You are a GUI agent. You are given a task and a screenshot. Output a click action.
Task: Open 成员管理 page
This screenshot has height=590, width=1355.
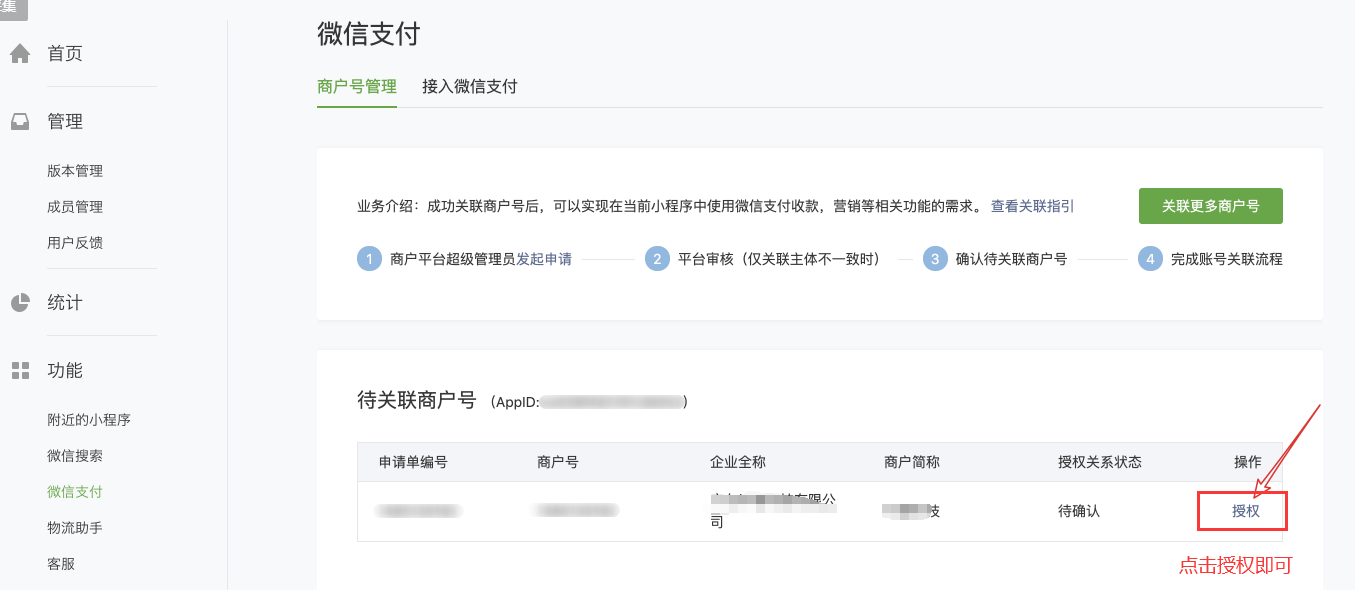pos(75,207)
